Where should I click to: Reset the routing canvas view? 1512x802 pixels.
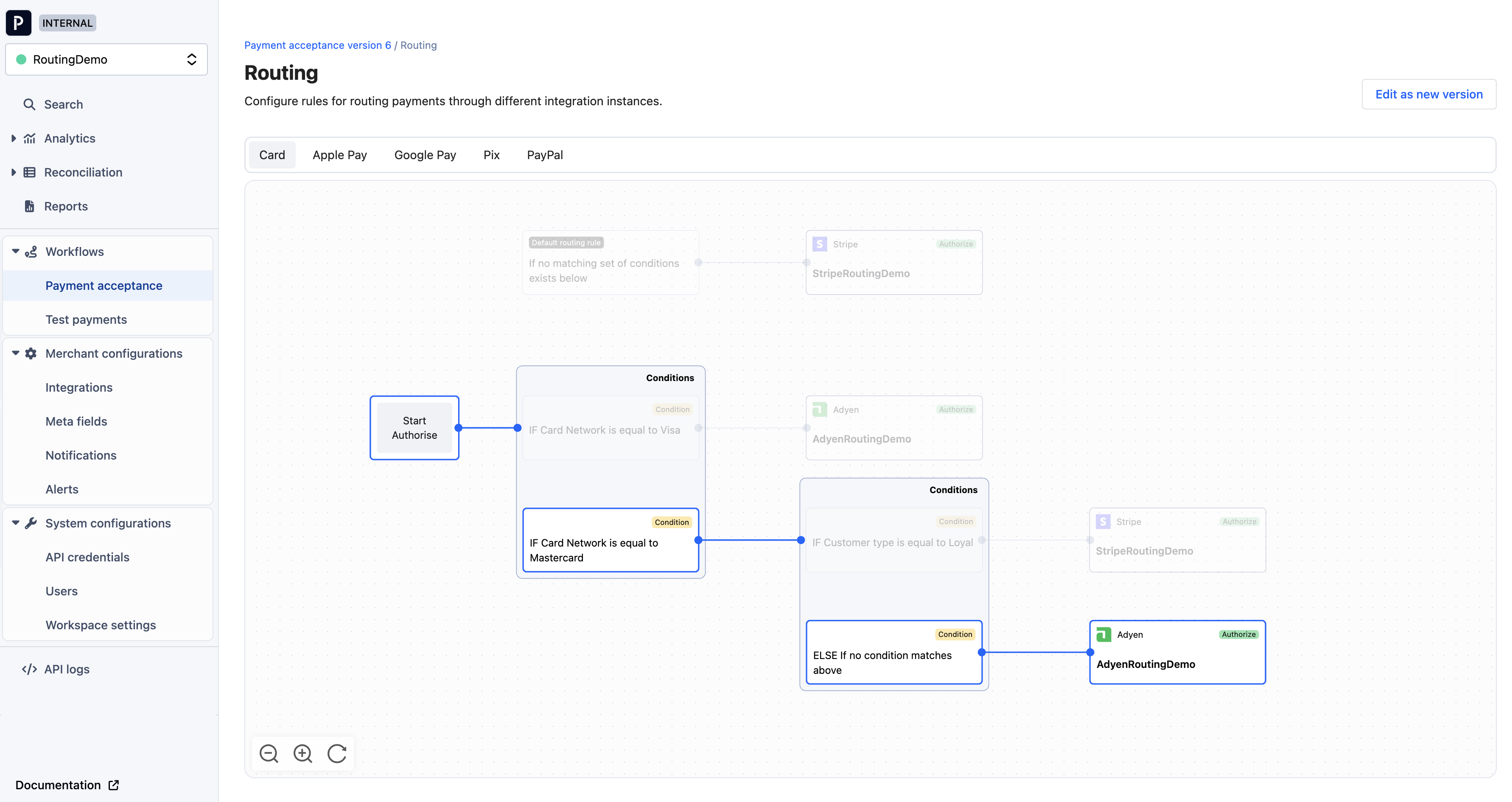click(x=337, y=753)
